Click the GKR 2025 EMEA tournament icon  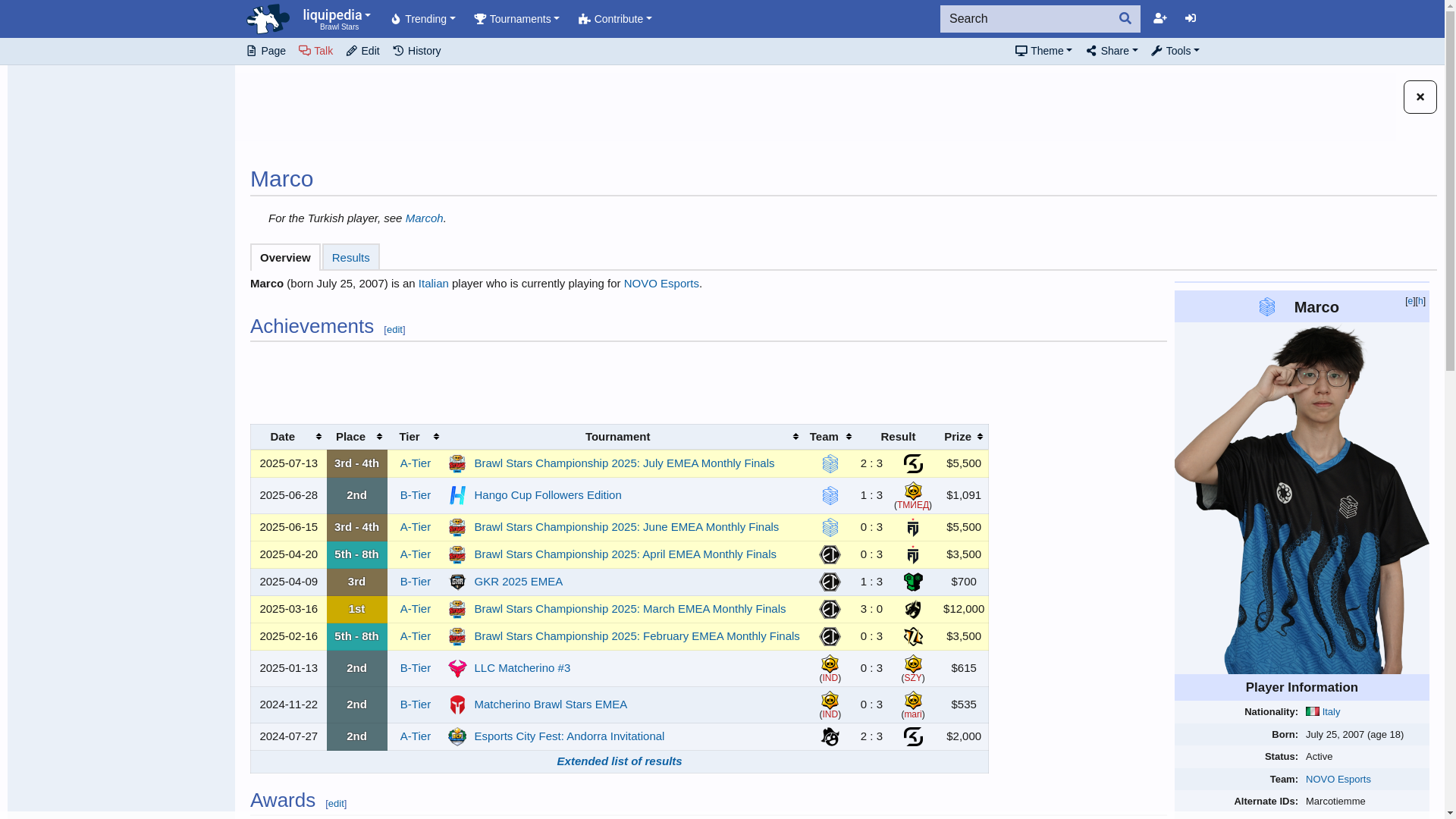(457, 582)
